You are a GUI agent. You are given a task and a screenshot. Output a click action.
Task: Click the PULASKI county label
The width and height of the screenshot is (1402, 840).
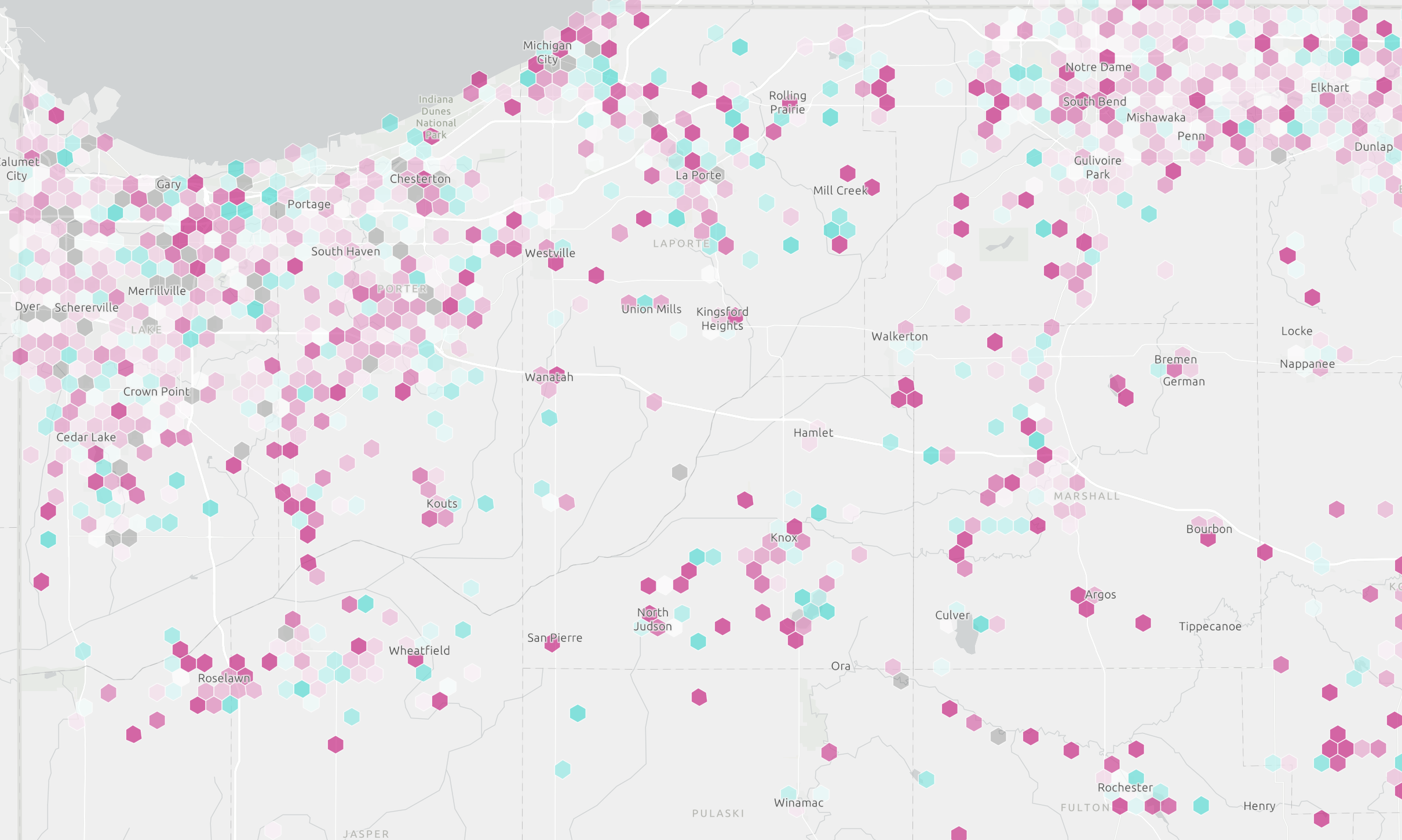[x=718, y=813]
